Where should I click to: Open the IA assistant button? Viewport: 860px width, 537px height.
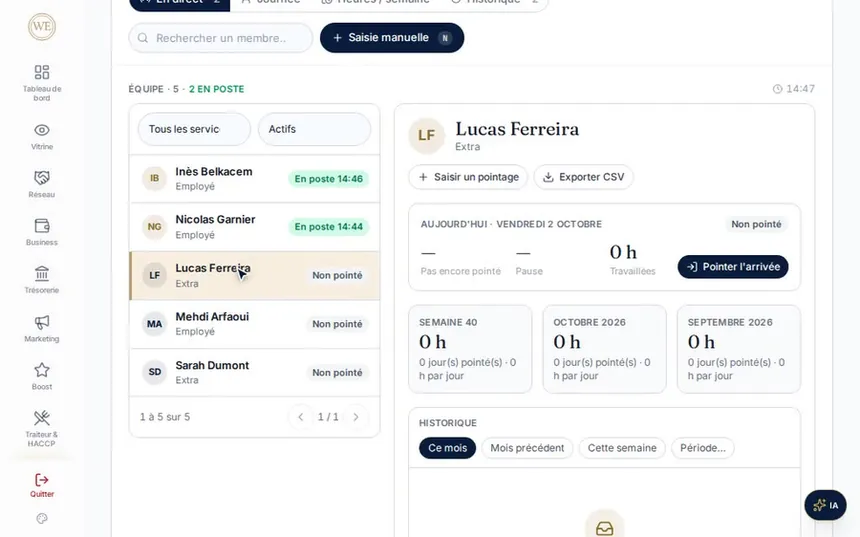pos(825,505)
